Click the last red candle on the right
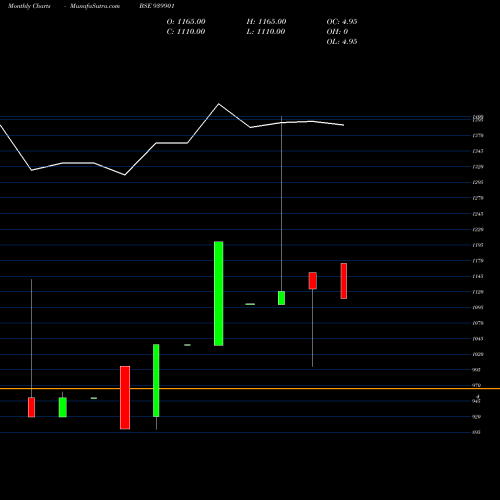The height and width of the screenshot is (500, 500). (344, 281)
